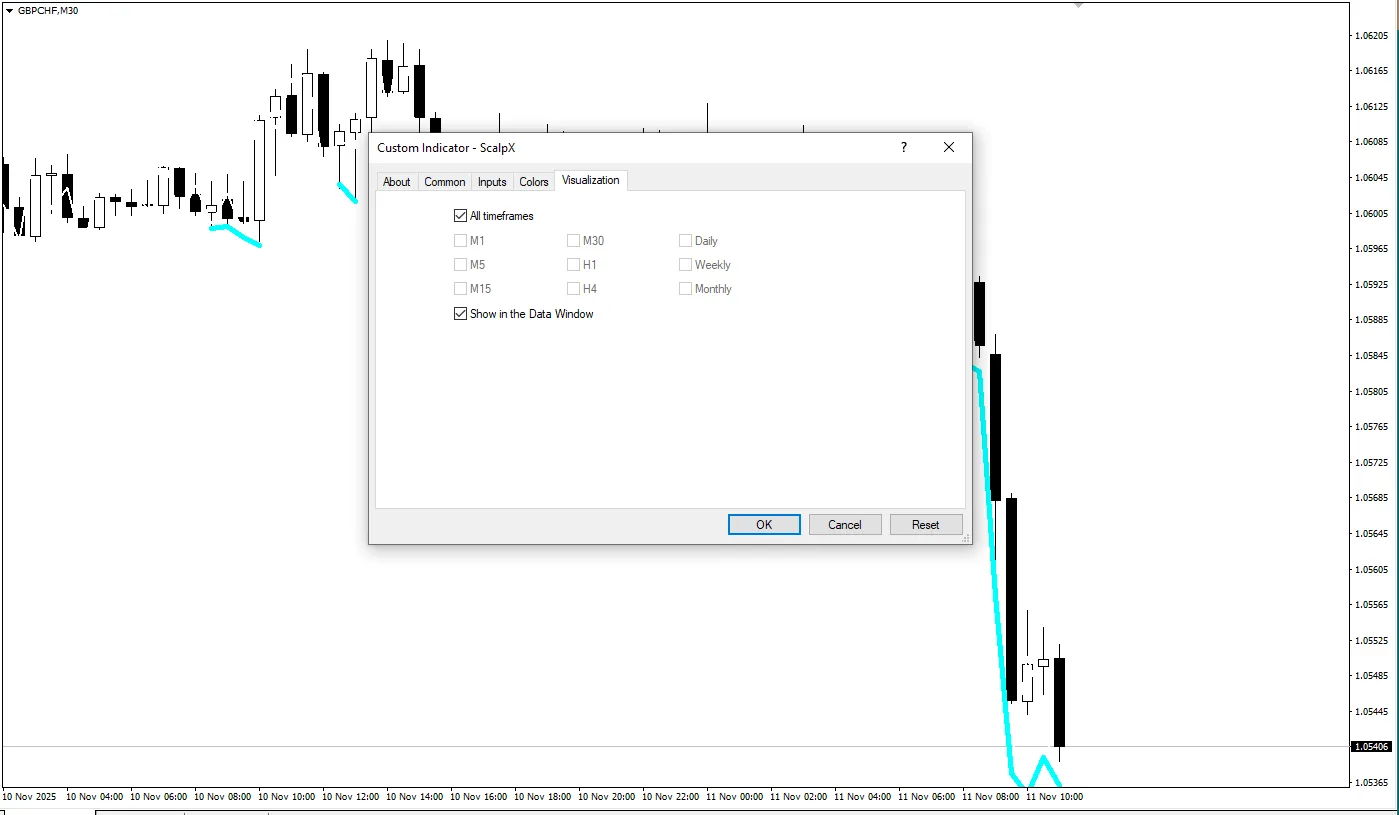Tick the M1 timeframe checkbox
This screenshot has height=815, width=1399.
click(460, 241)
